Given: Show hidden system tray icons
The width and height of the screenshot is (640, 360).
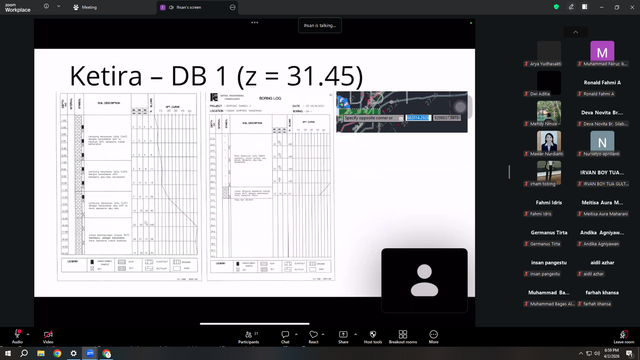Looking at the screenshot, I should [580, 353].
